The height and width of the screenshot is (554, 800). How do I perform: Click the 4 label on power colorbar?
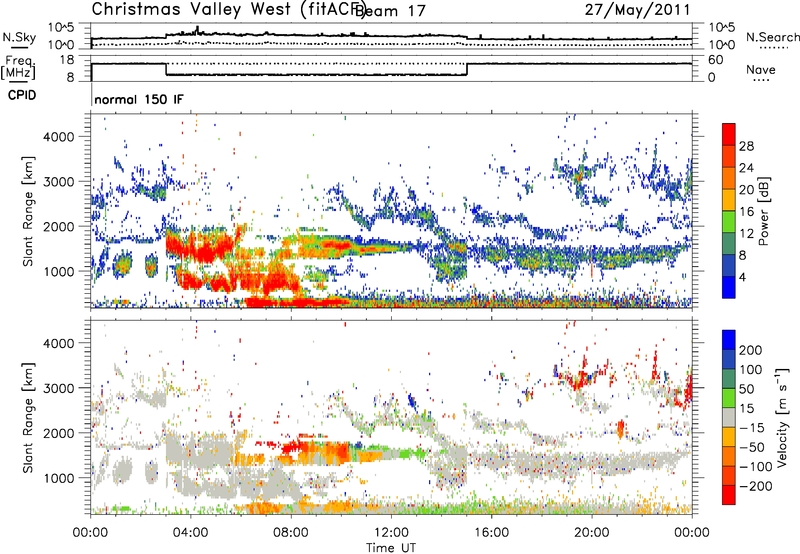(x=742, y=277)
